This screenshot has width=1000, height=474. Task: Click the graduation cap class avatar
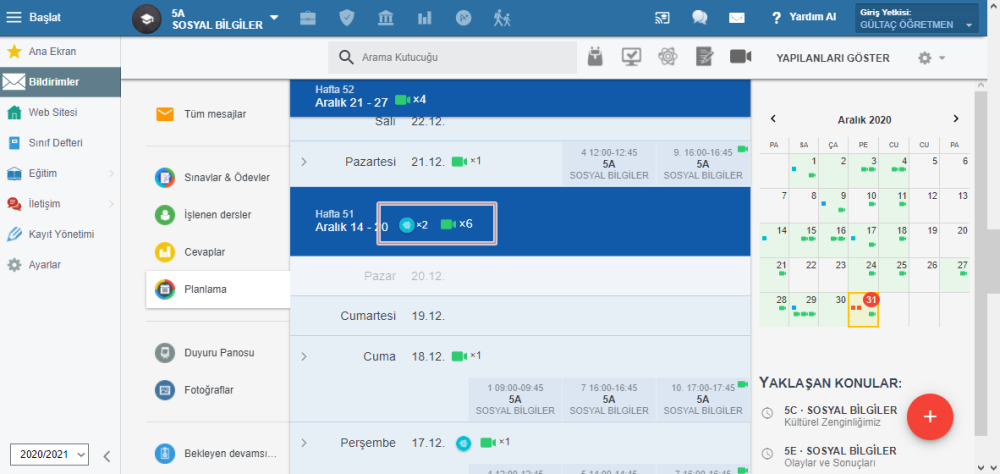(x=147, y=18)
